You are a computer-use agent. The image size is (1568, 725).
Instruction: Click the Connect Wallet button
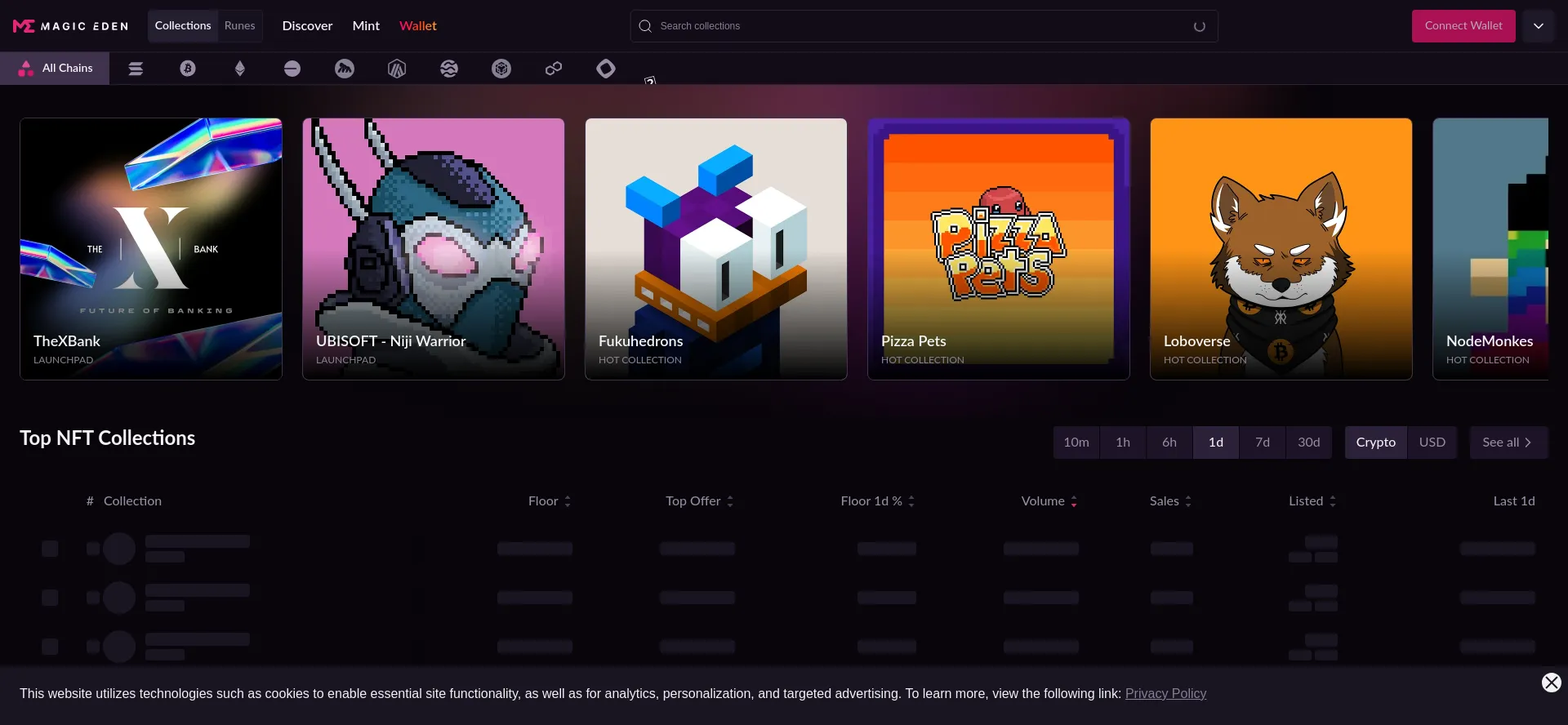[1463, 26]
